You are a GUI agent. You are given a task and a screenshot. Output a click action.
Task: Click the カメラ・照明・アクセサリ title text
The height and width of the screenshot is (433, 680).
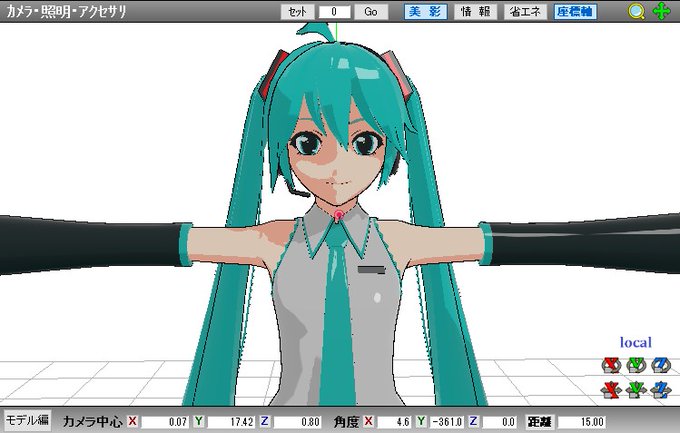66,12
